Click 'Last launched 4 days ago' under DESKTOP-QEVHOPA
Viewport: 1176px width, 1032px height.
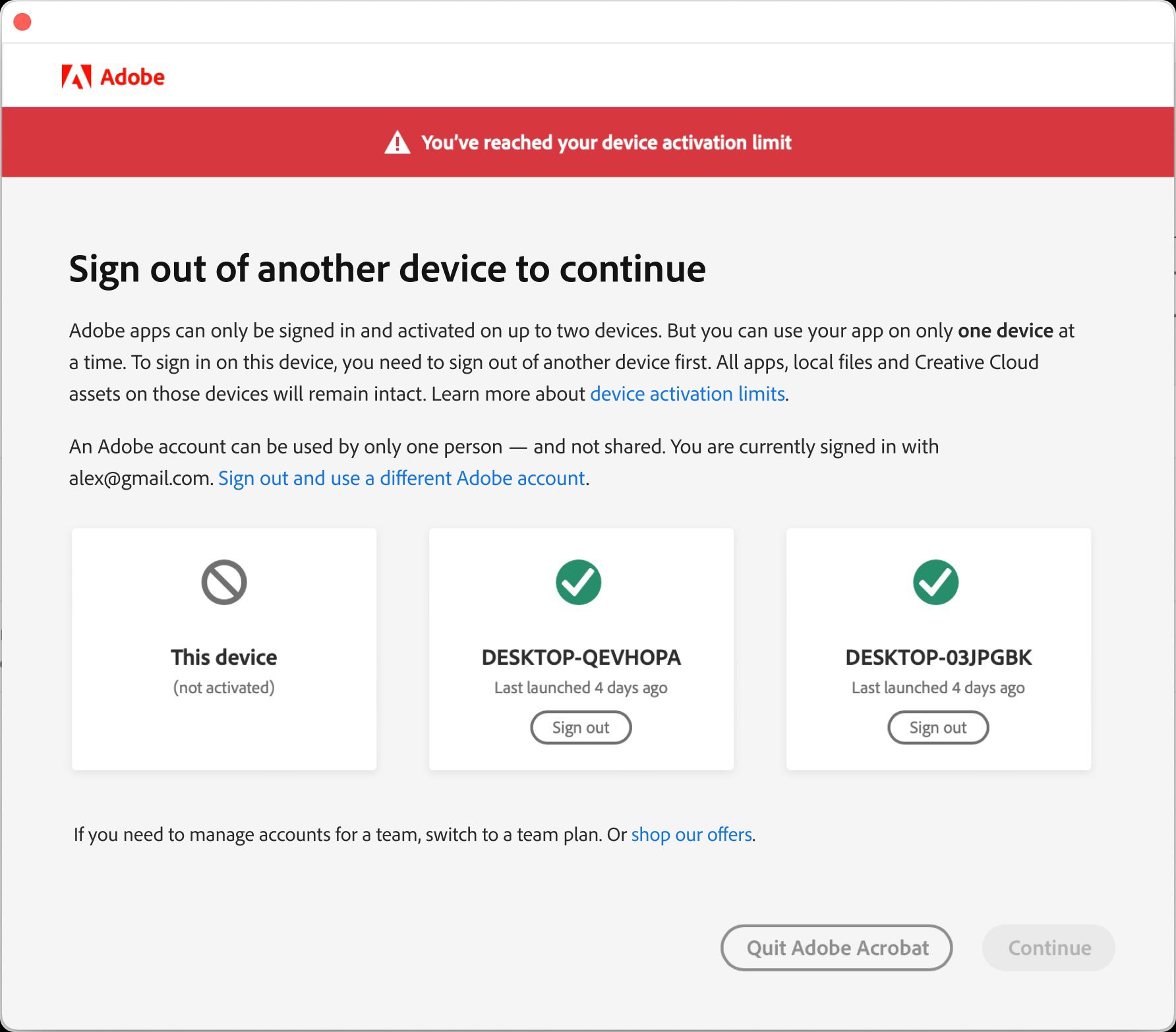[581, 687]
